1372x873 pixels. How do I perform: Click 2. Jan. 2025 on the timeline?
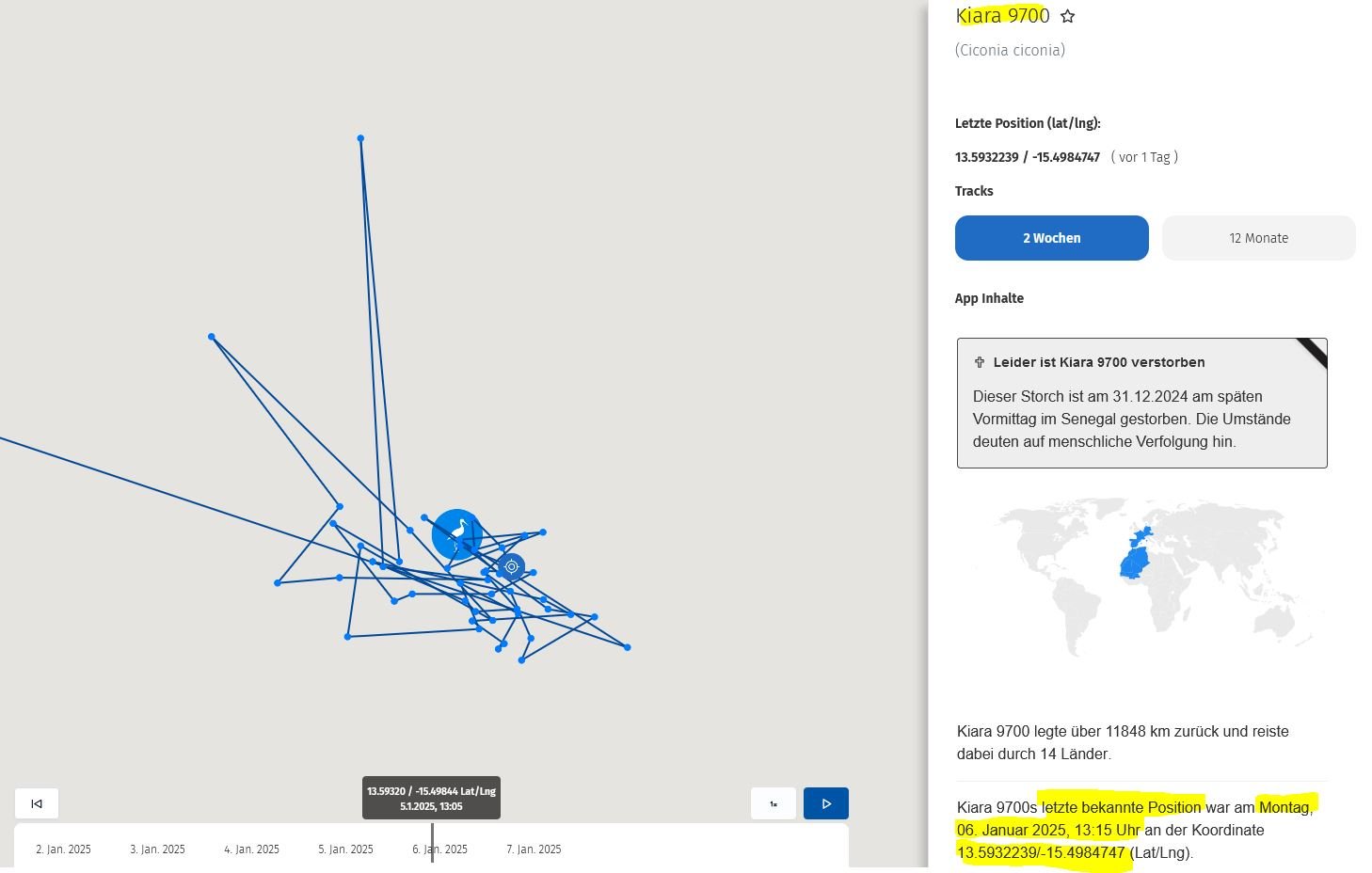click(x=63, y=849)
